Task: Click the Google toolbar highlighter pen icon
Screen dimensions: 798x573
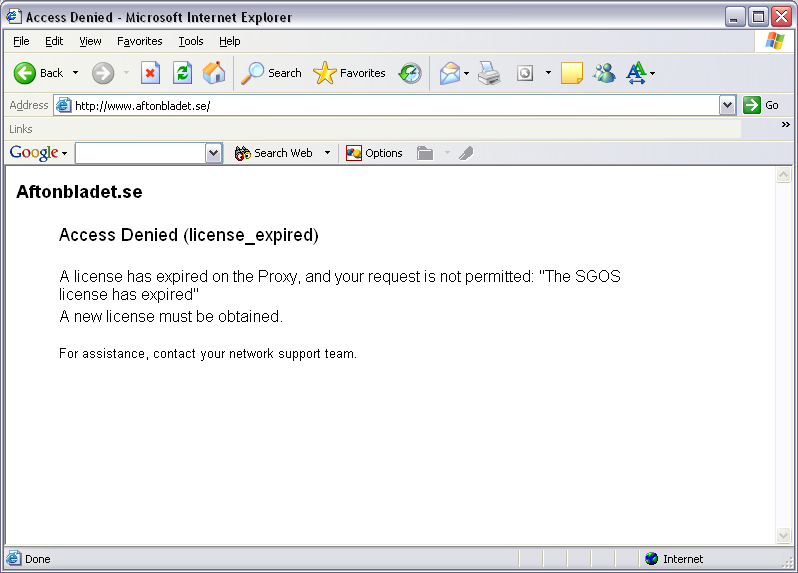Action: pos(466,153)
